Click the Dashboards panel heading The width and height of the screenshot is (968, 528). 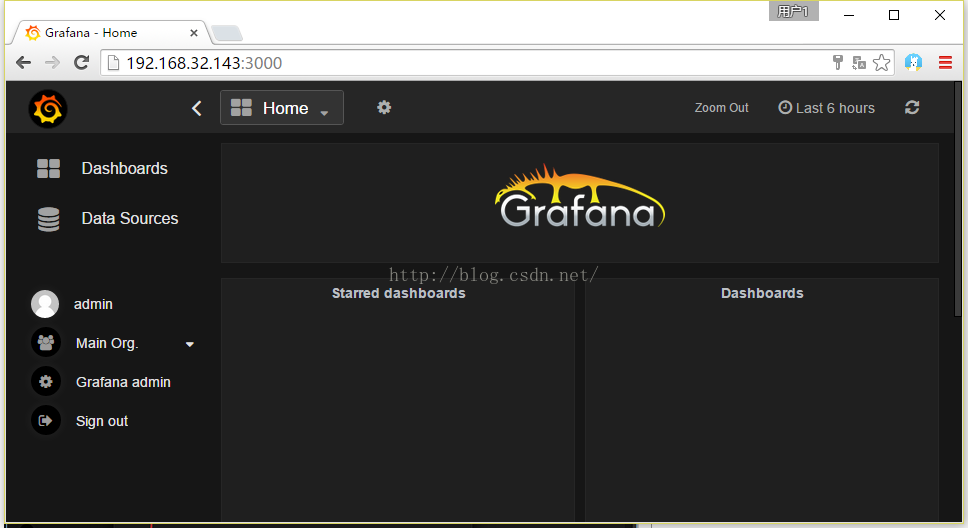click(x=762, y=293)
